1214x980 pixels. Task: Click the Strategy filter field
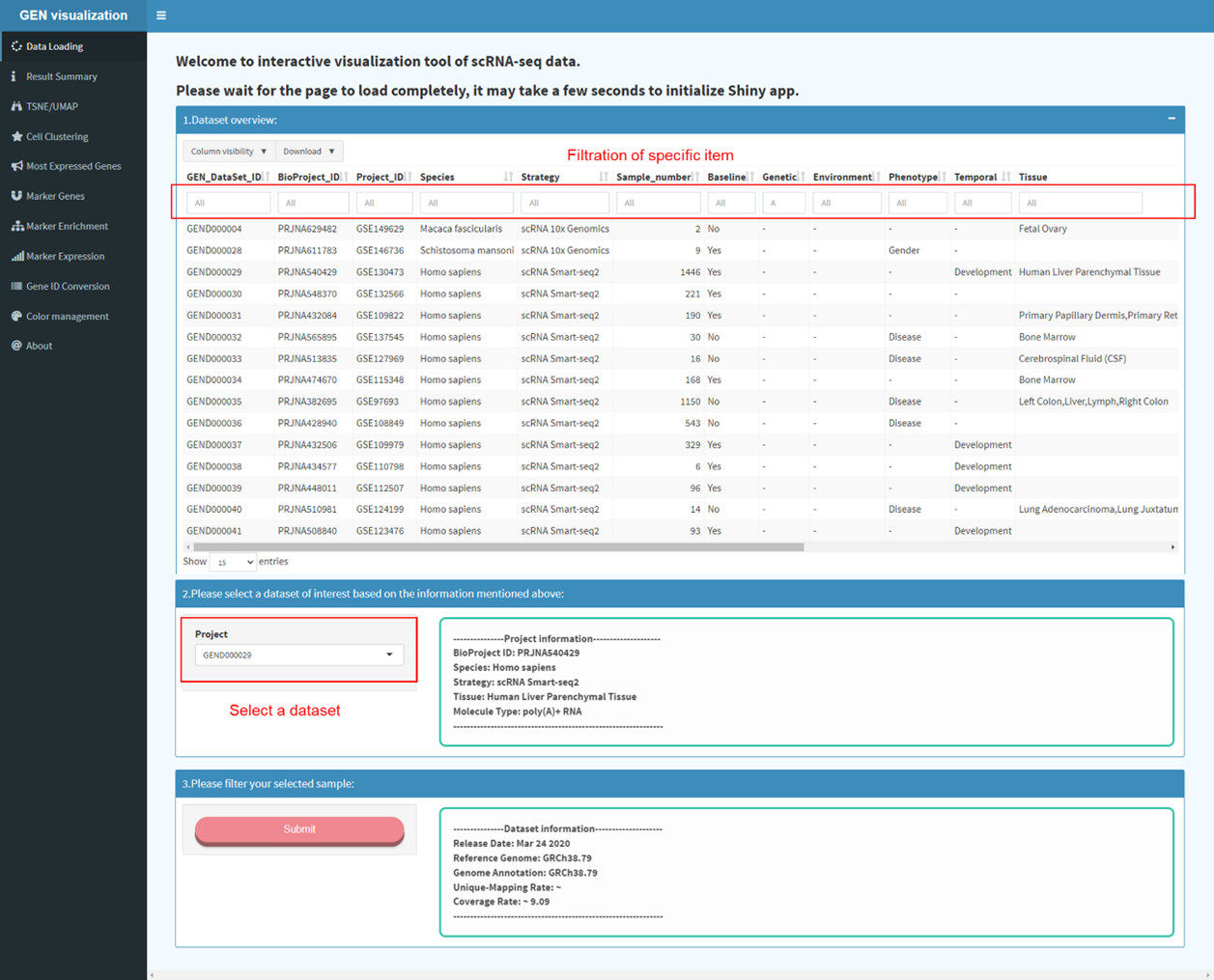click(x=565, y=203)
